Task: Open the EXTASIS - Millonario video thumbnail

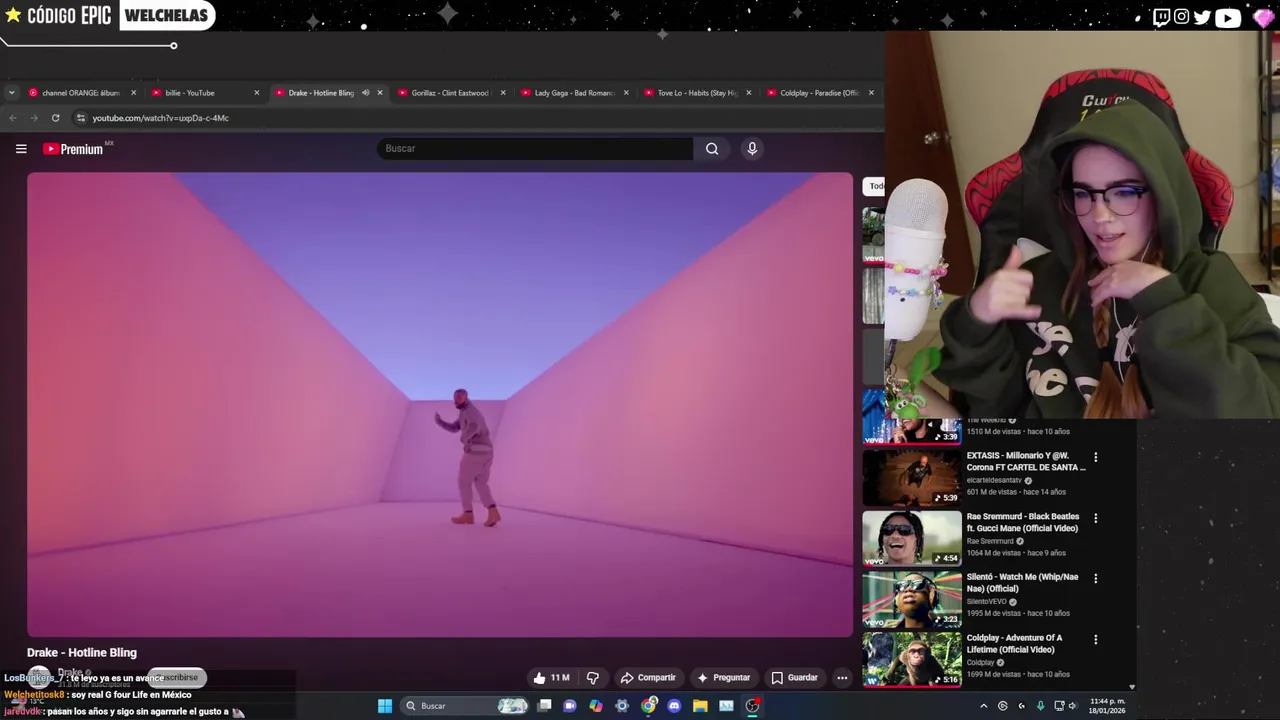Action: (911, 477)
